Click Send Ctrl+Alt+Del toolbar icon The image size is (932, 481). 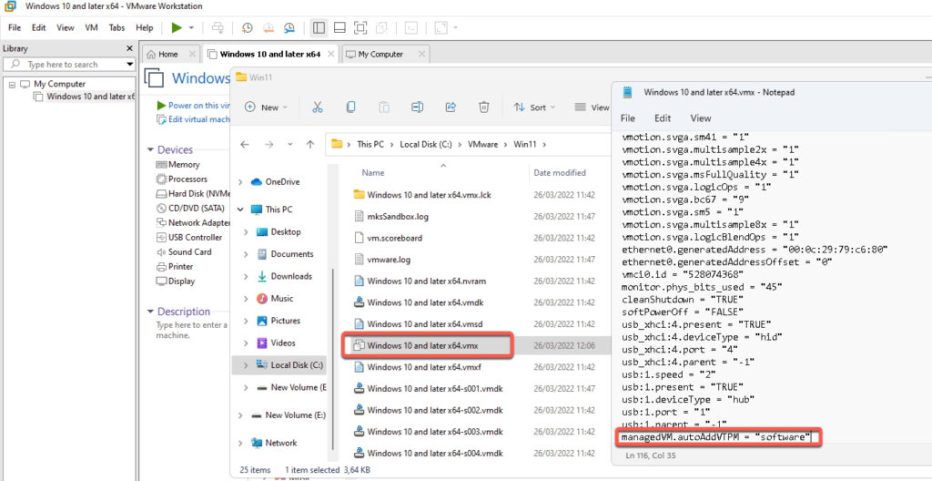coord(218,27)
